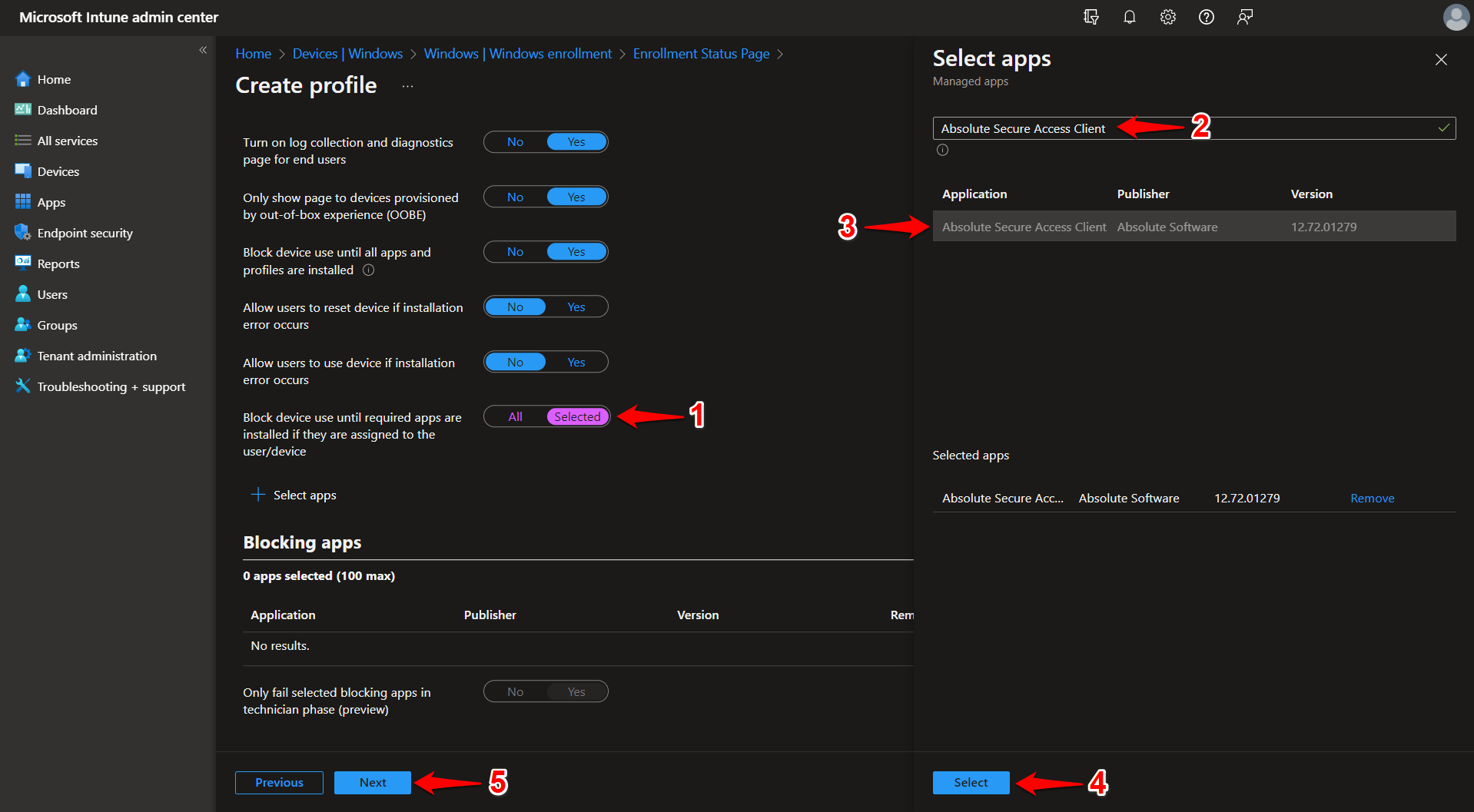Click the Next button
The image size is (1474, 812).
372,782
